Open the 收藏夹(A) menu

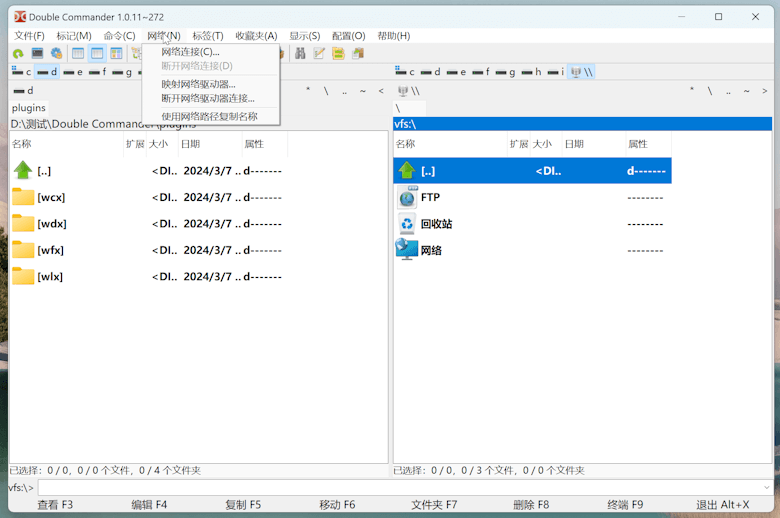tap(256, 36)
